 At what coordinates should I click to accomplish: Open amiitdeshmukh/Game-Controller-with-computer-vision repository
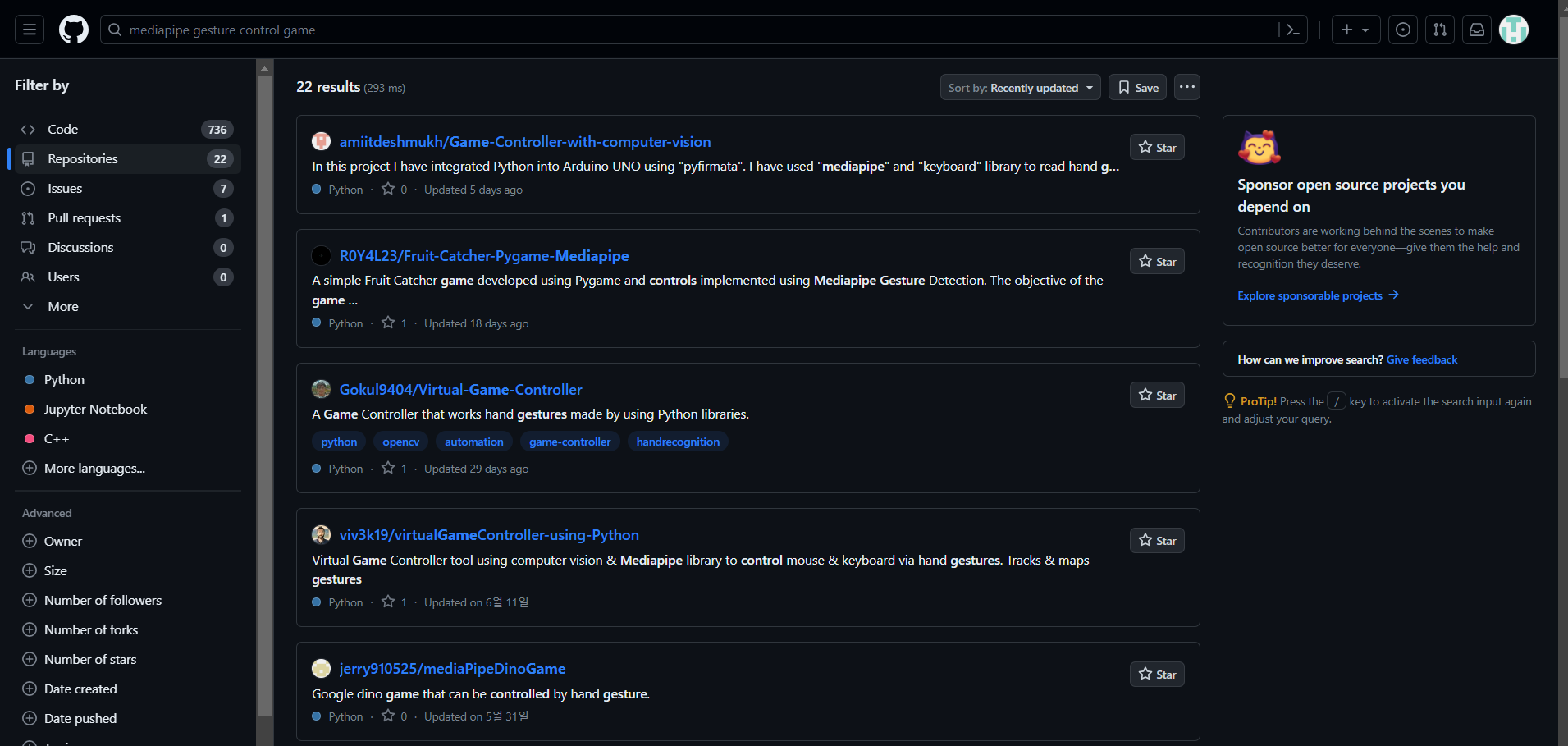click(x=525, y=142)
